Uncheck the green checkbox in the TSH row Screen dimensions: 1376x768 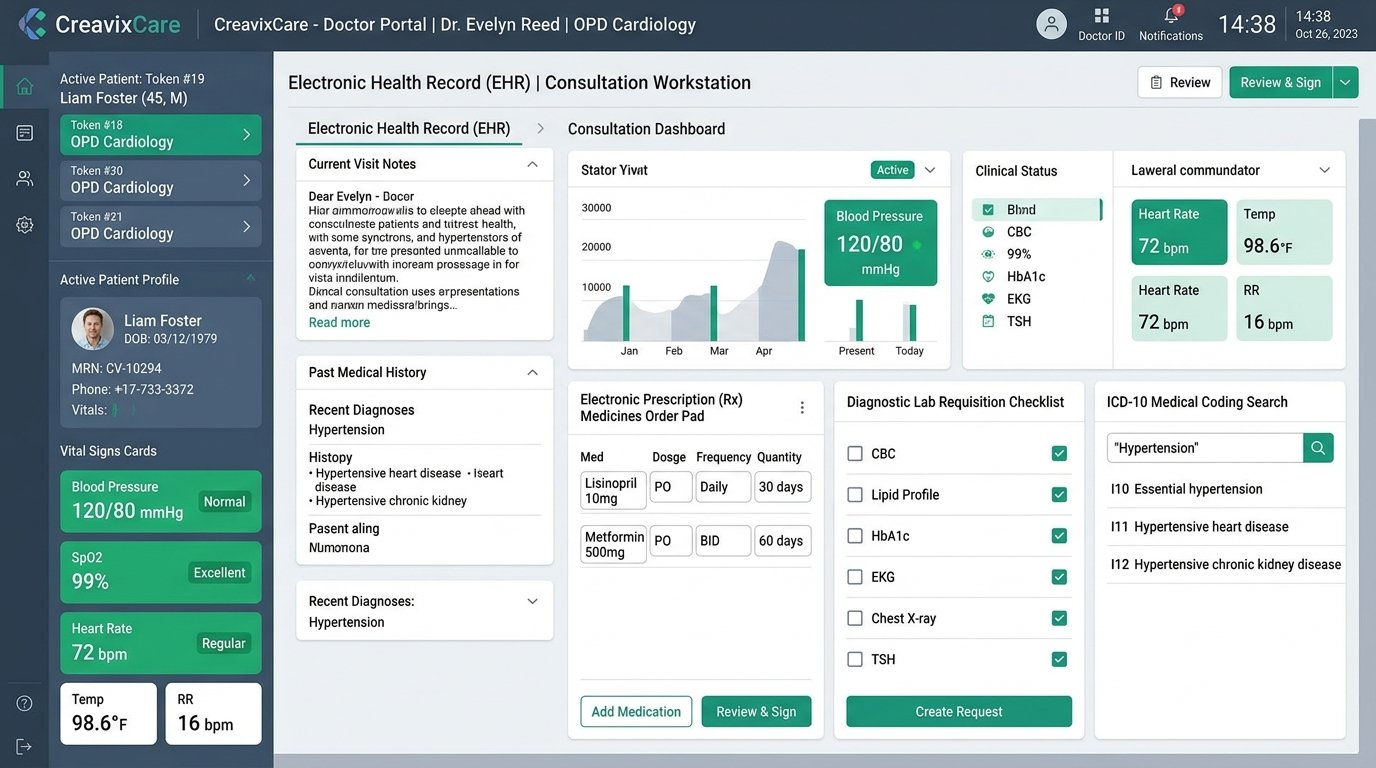(x=1059, y=659)
